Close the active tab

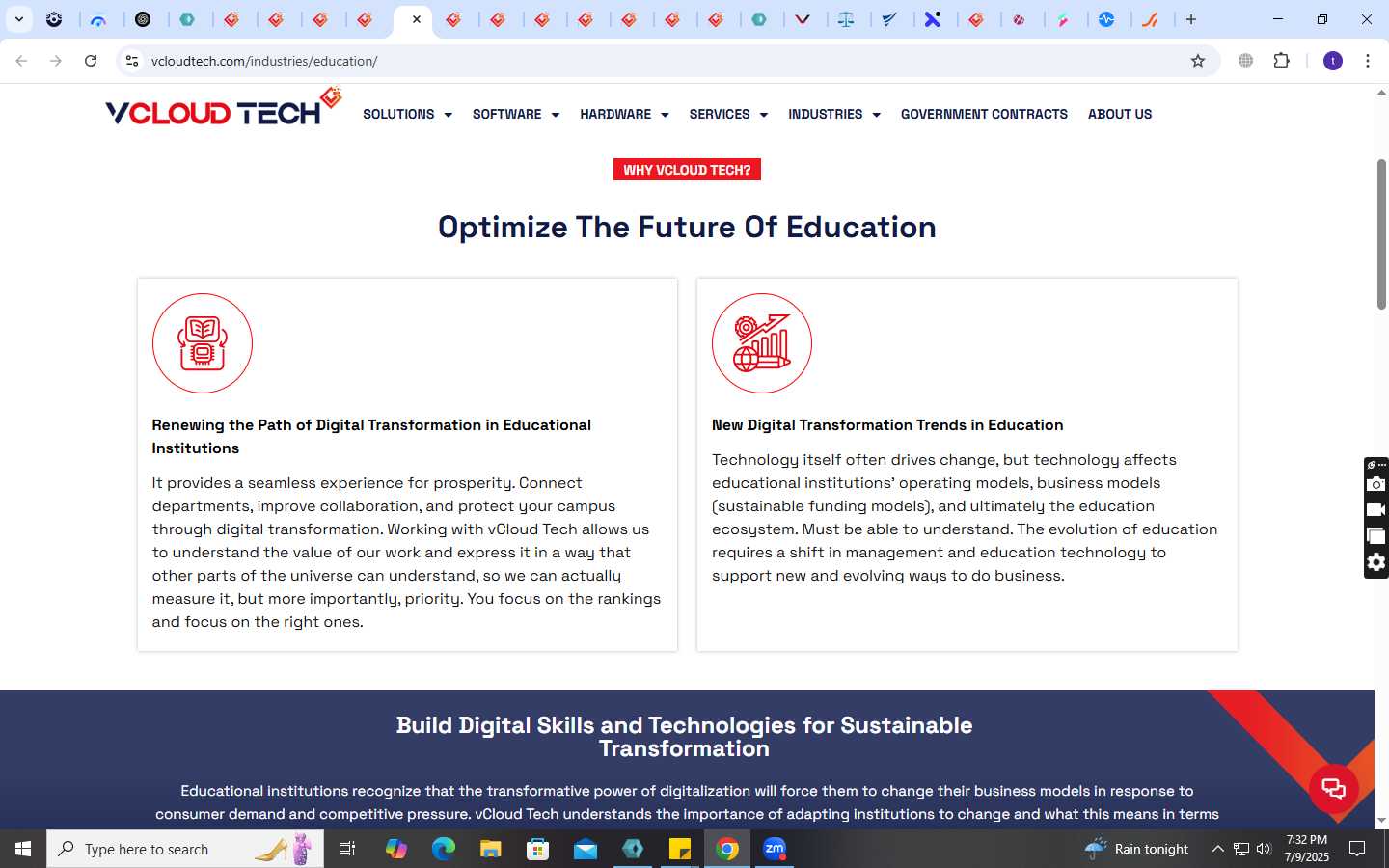coord(417,19)
